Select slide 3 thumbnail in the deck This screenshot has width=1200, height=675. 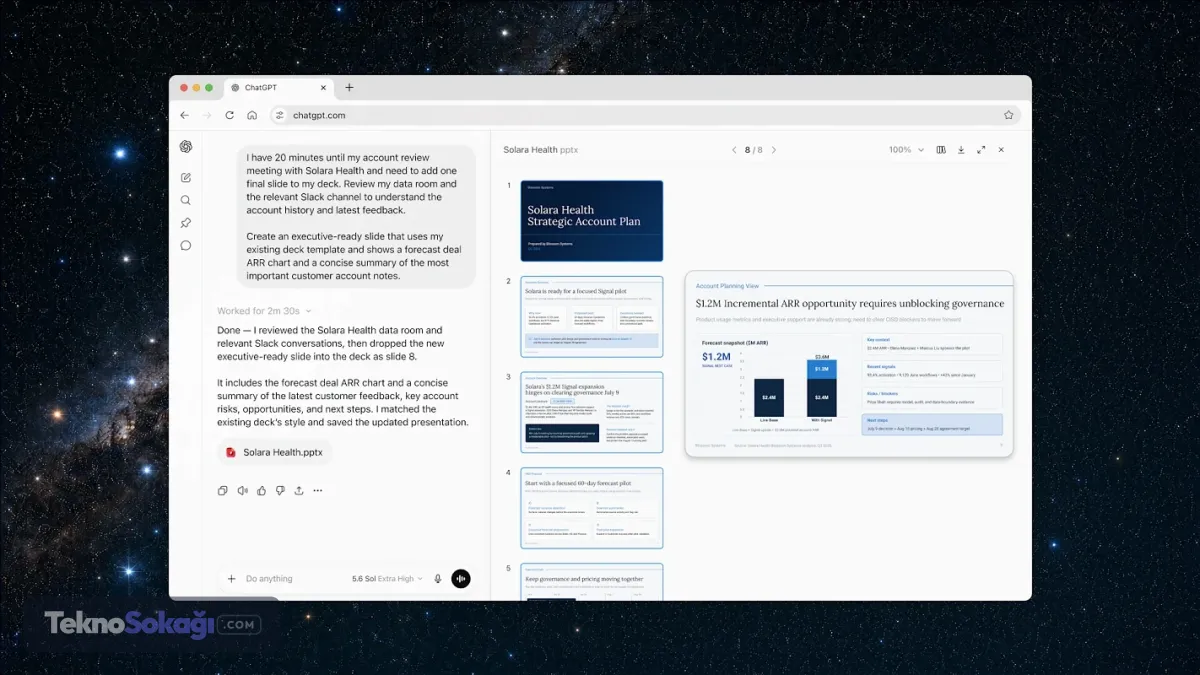tap(592, 413)
